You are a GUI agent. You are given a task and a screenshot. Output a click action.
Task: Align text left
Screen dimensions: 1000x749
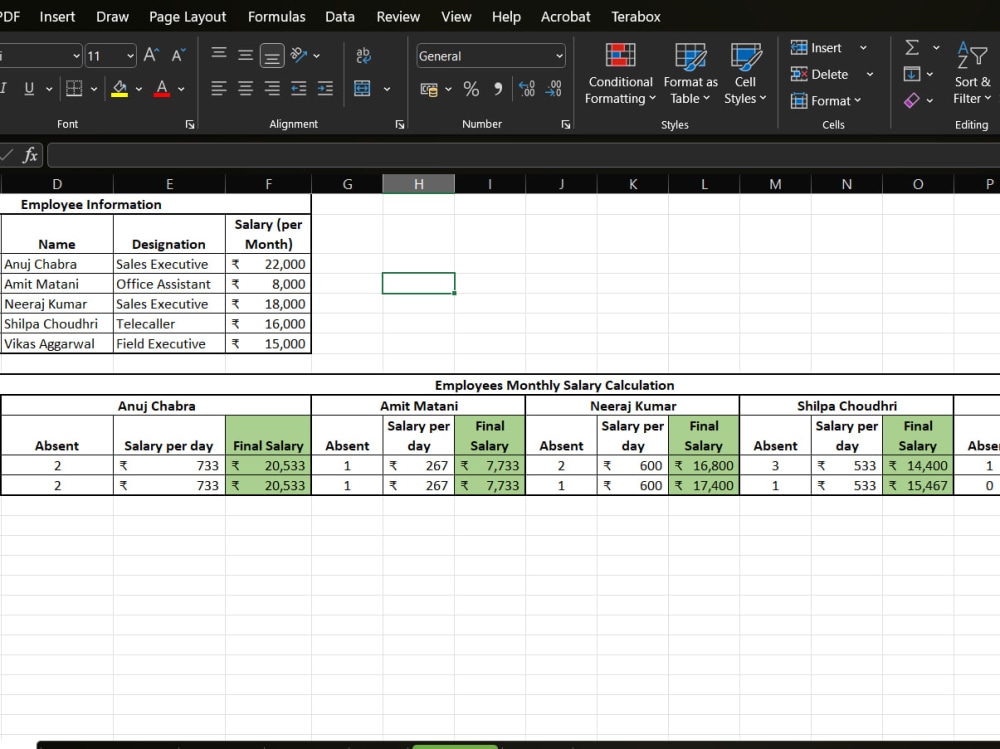pyautogui.click(x=219, y=89)
